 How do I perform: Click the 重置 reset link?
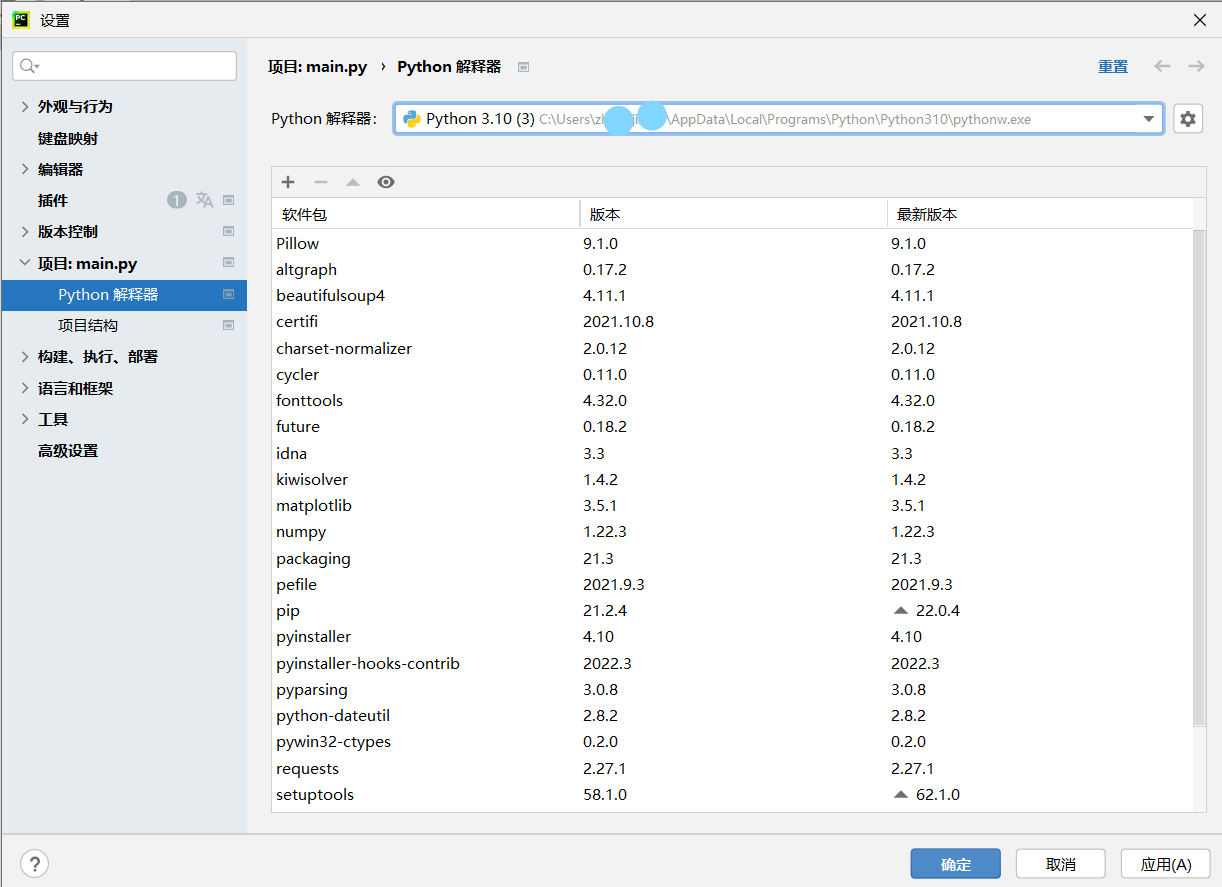coord(1112,66)
